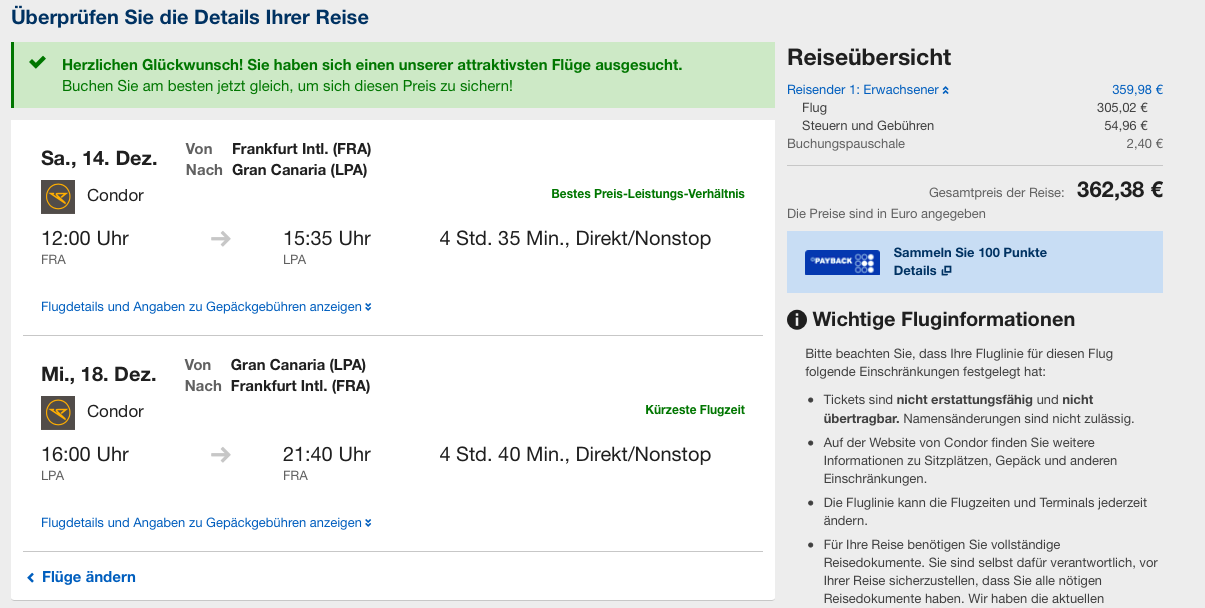The width and height of the screenshot is (1205, 608).
Task: Click the Bestes Preis-Leistungs-Verhältnis label
Action: [x=647, y=194]
